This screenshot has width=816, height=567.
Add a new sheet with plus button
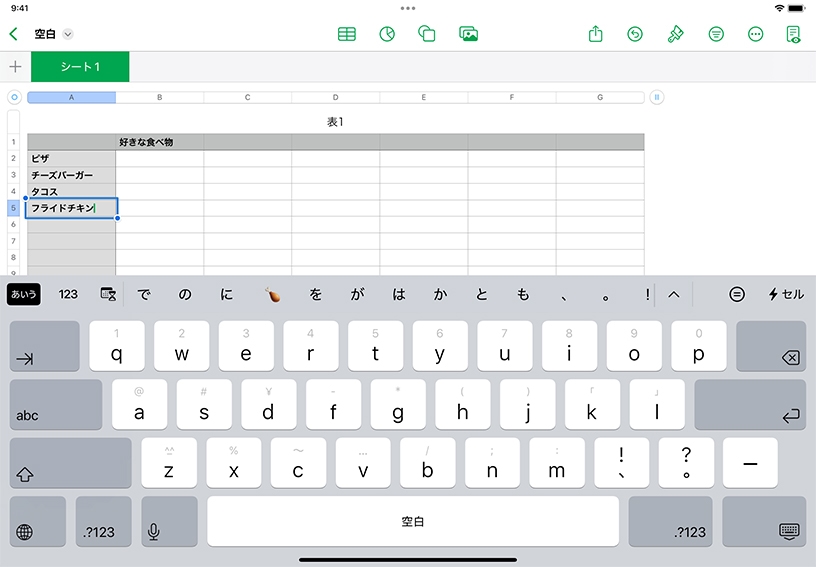tap(15, 67)
